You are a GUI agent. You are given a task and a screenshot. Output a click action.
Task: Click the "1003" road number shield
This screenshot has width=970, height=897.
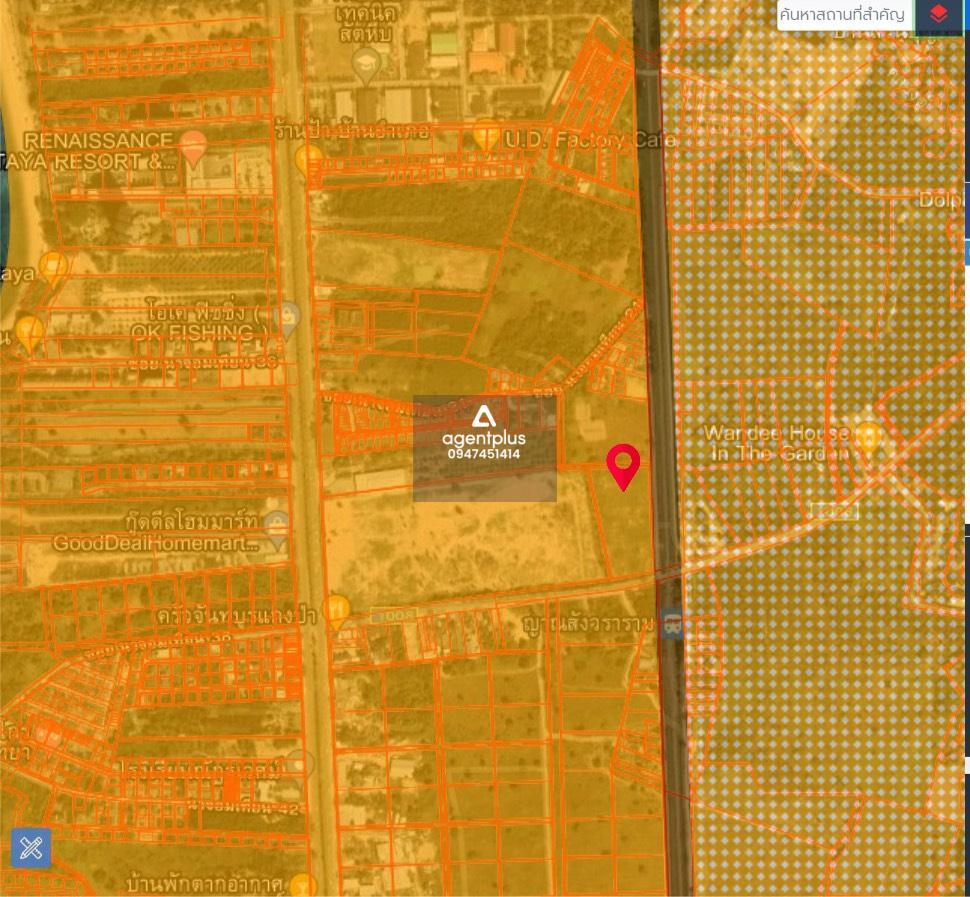(393, 616)
